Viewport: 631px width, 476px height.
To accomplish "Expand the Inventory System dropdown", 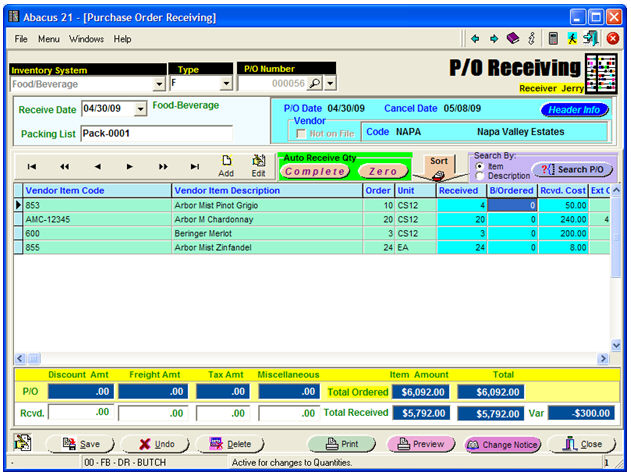I will coord(159,84).
